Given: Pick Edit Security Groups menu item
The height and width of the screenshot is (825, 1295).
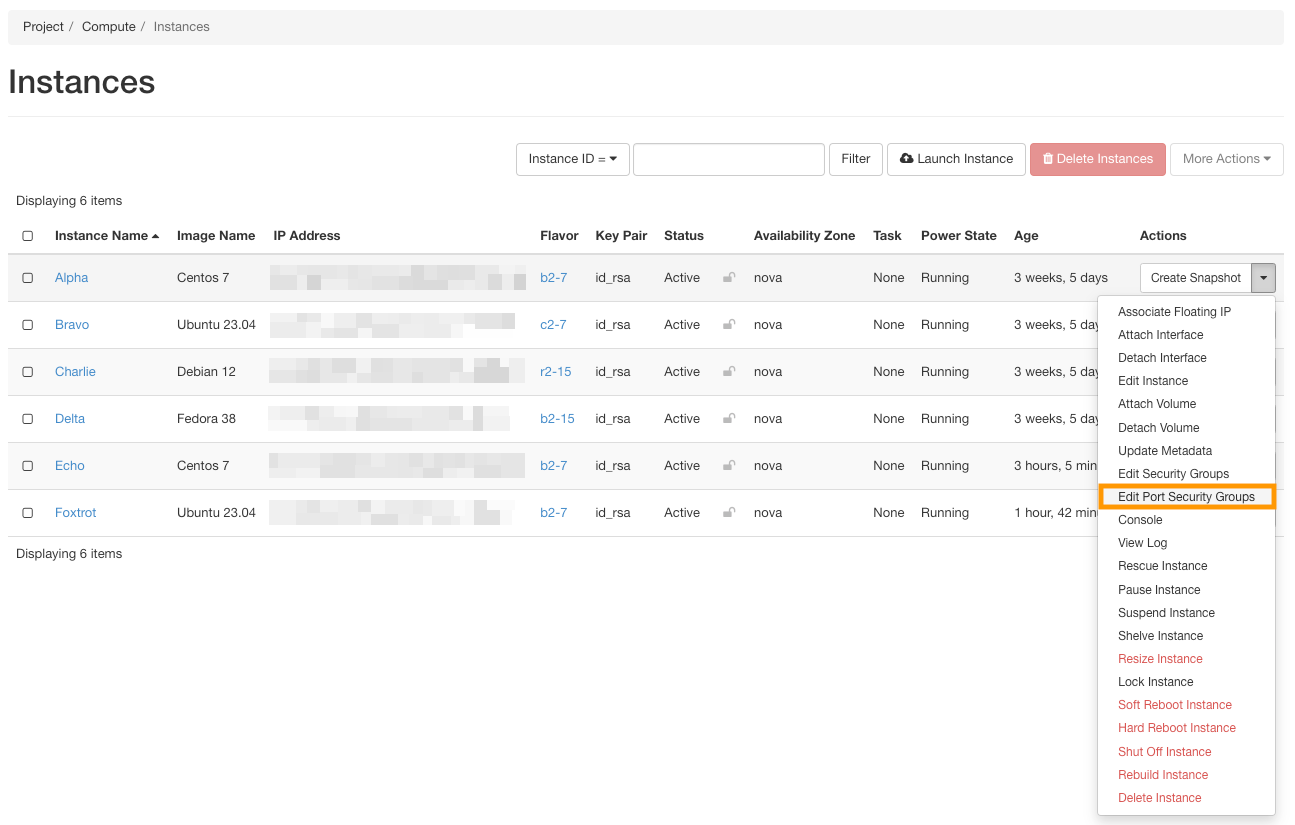Looking at the screenshot, I should (x=1173, y=474).
